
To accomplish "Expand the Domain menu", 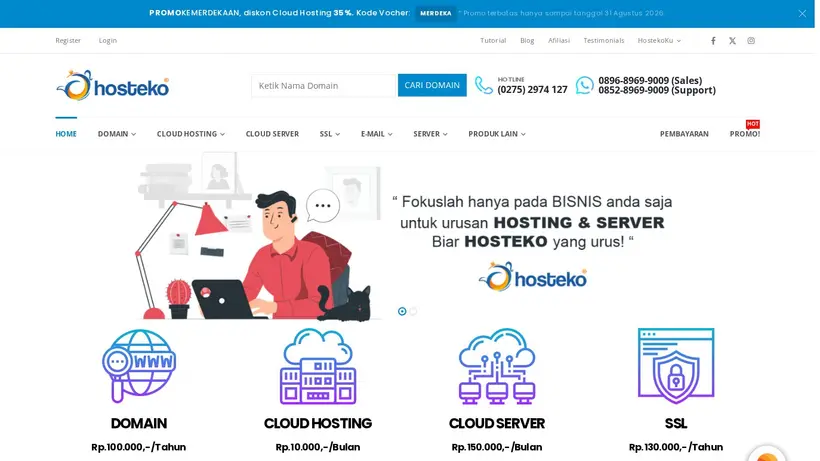I will 117,134.
